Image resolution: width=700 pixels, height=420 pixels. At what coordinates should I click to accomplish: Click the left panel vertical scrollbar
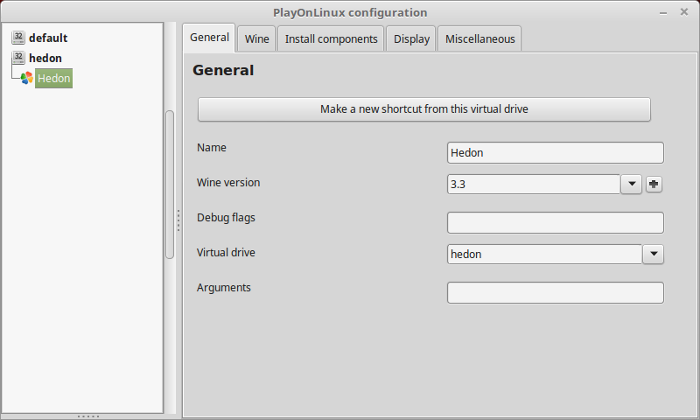170,184
